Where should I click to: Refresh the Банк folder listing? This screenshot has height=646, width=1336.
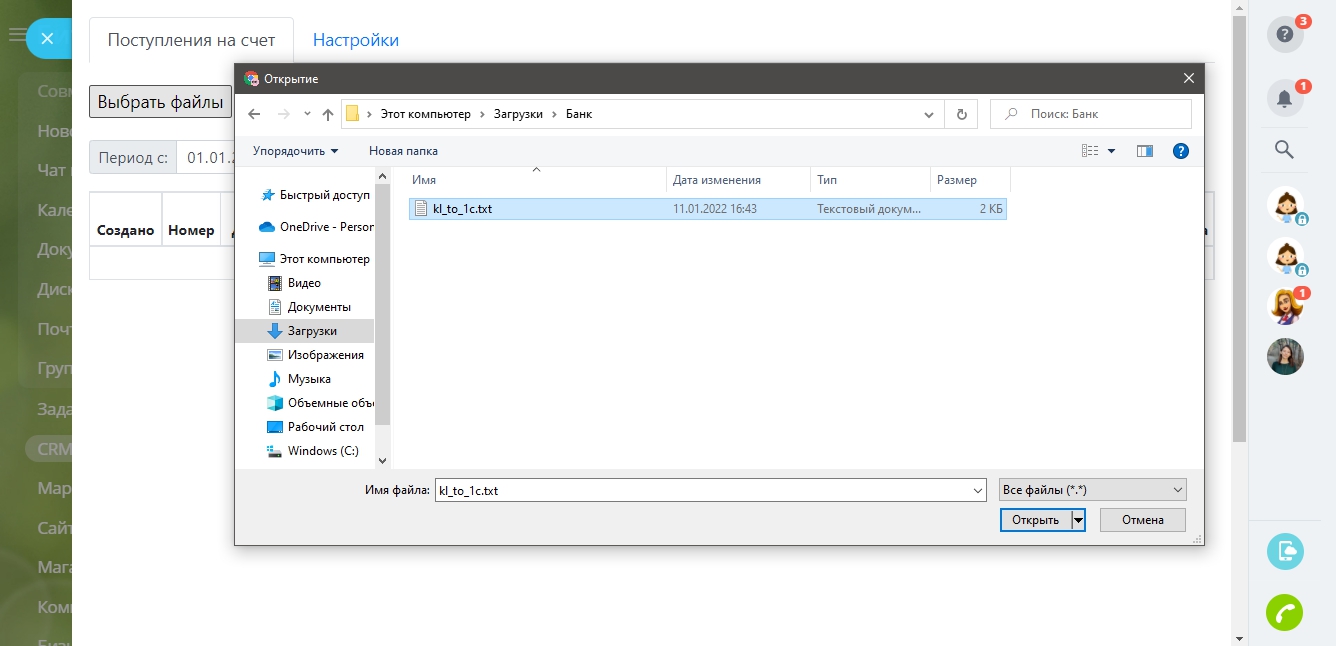click(961, 114)
